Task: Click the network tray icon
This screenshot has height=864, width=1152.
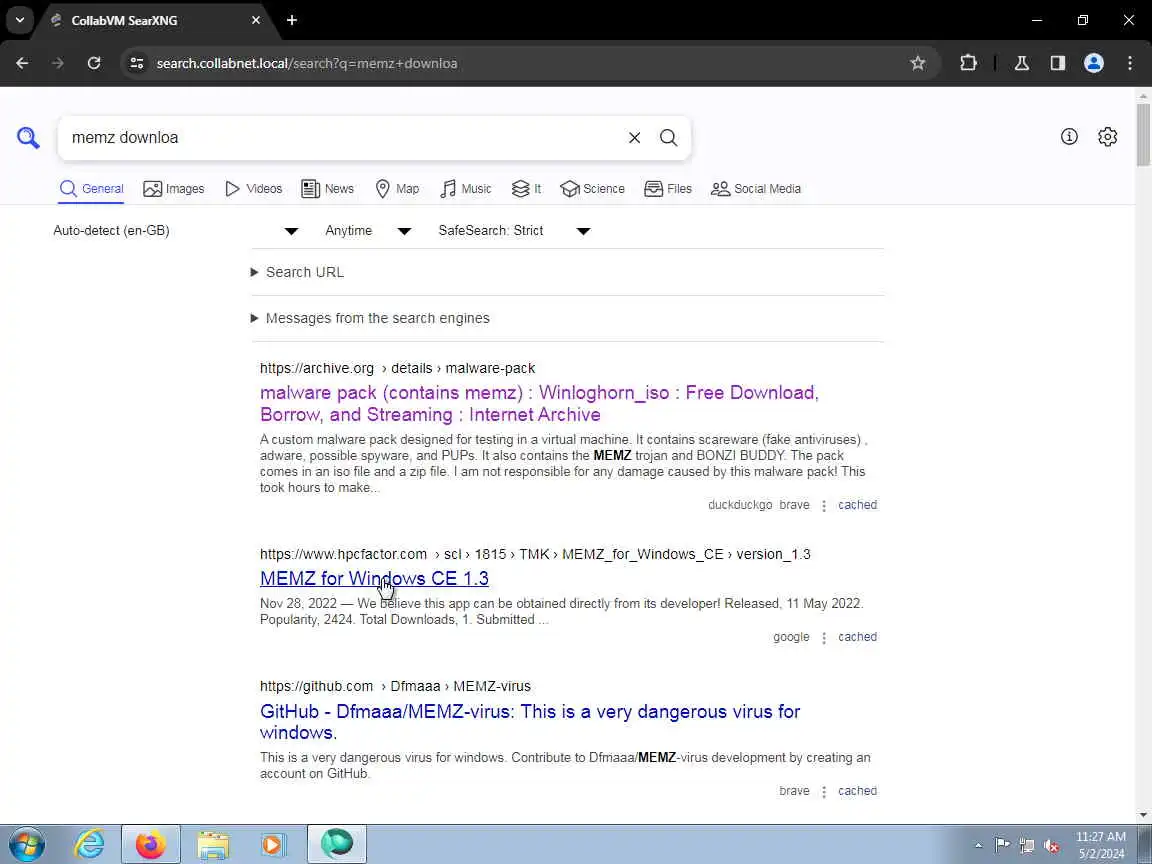Action: (1026, 846)
